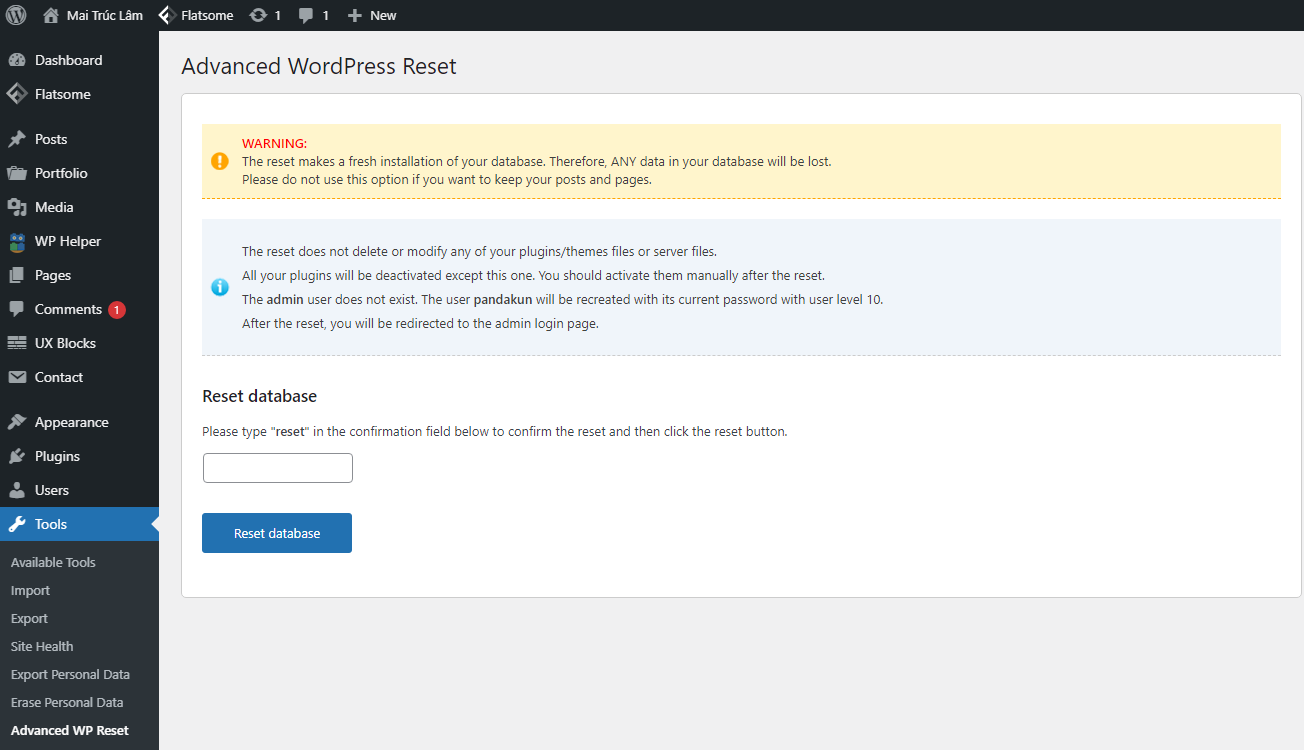Click the New content label
Image resolution: width=1304 pixels, height=750 pixels.
[383, 15]
